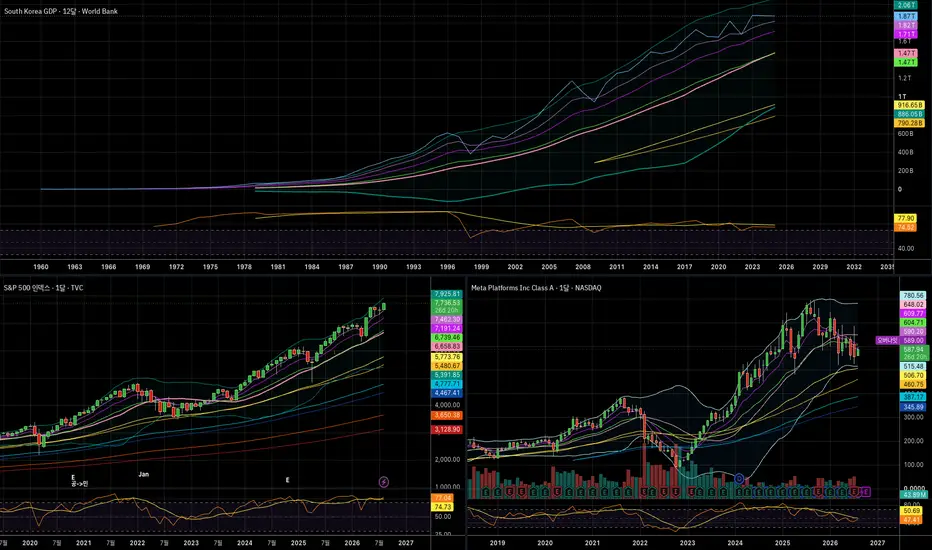Click the S&P 500 인덱스 chart title
932x550 pixels.
[43, 288]
